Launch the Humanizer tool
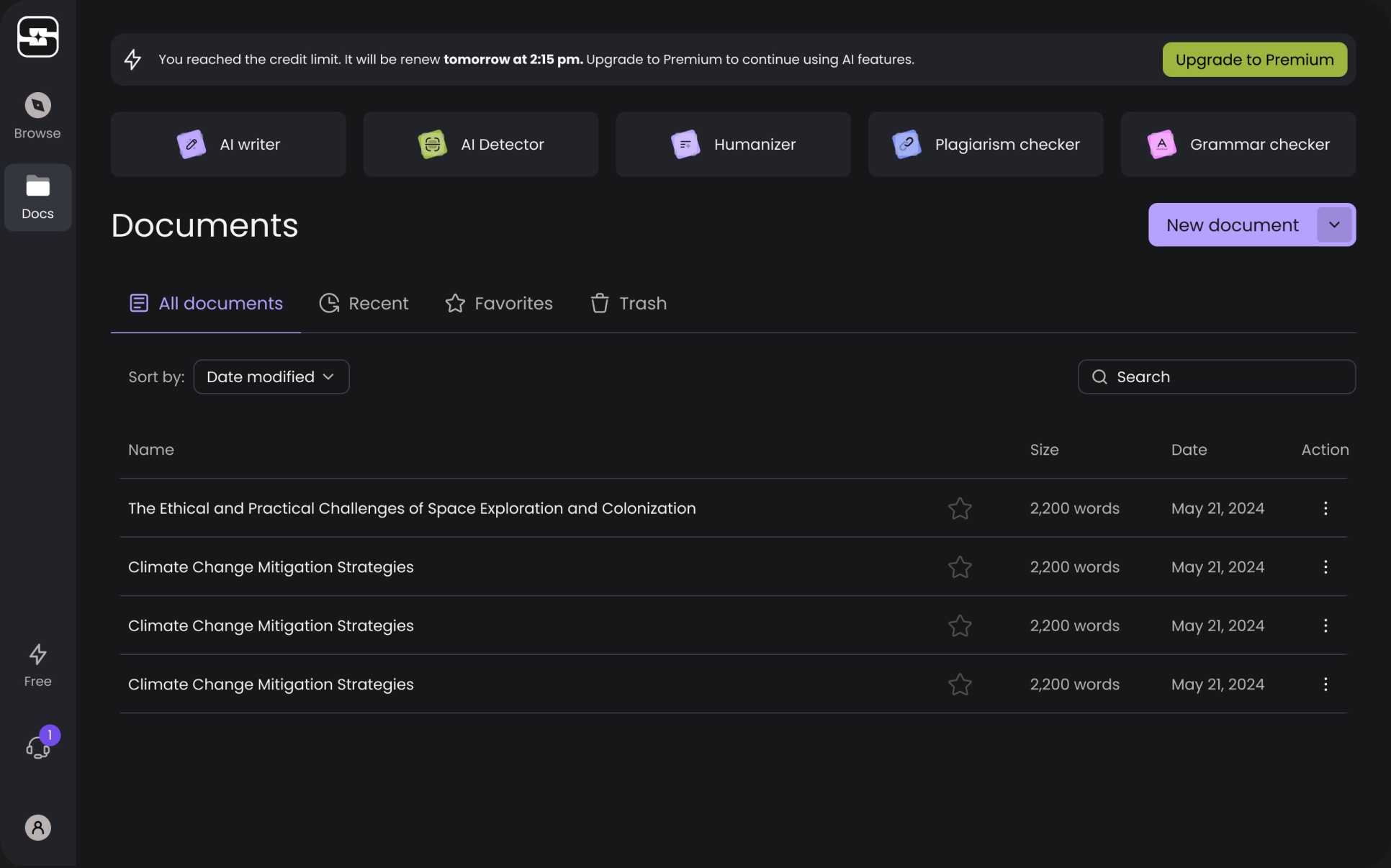Screen dimensions: 1391x868 click(733, 144)
